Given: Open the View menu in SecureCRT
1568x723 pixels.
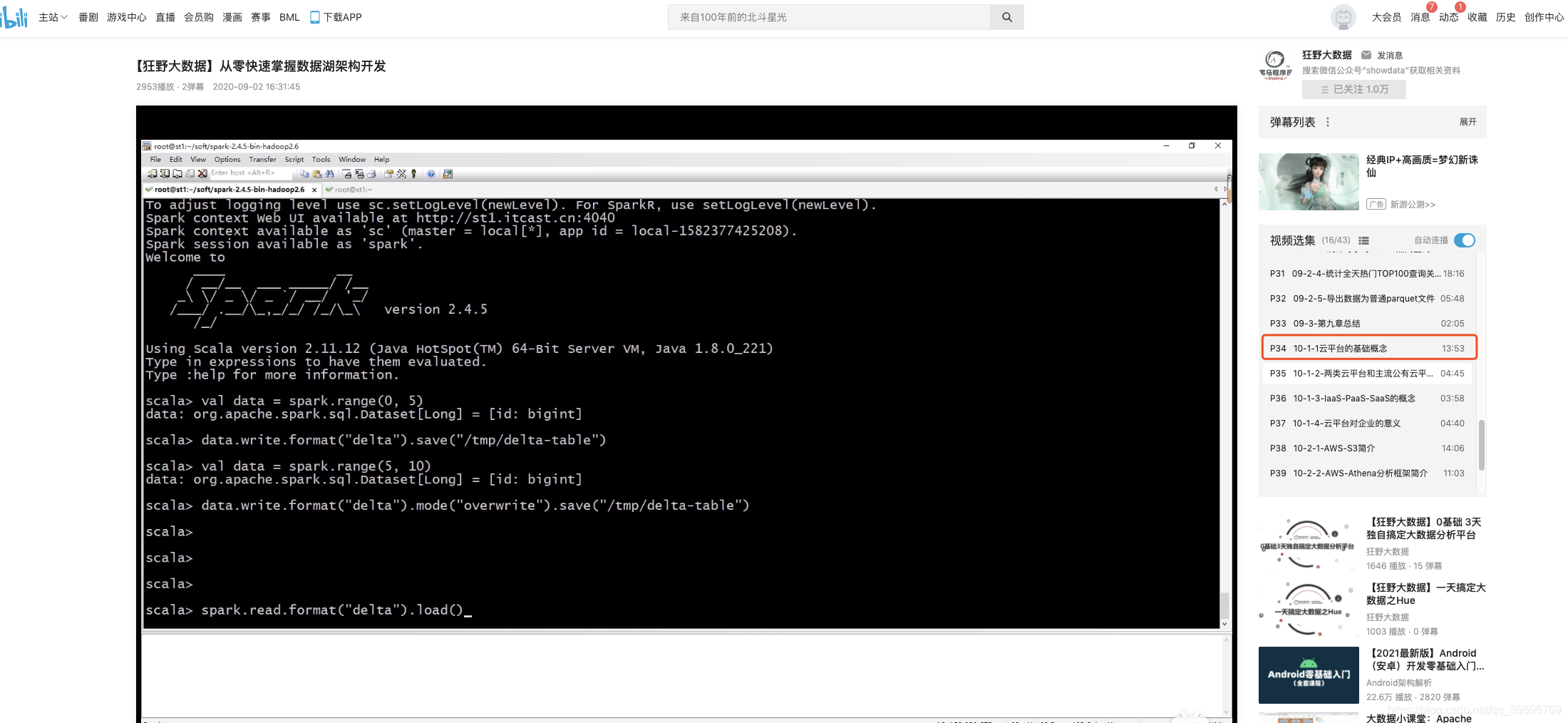Looking at the screenshot, I should pyautogui.click(x=198, y=160).
